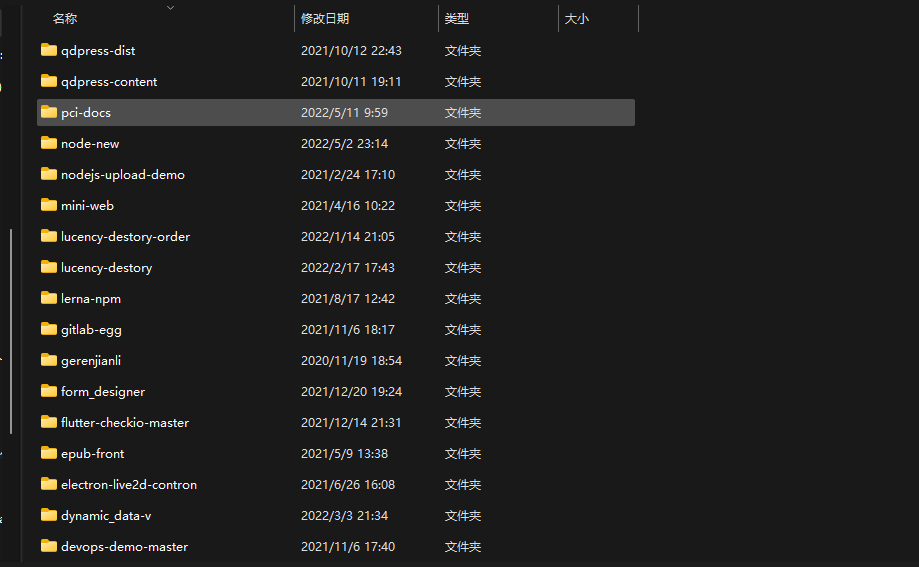Click 文件夹 type in the gerenjianli row
Viewport: 919px width, 567px height.
tap(462, 361)
